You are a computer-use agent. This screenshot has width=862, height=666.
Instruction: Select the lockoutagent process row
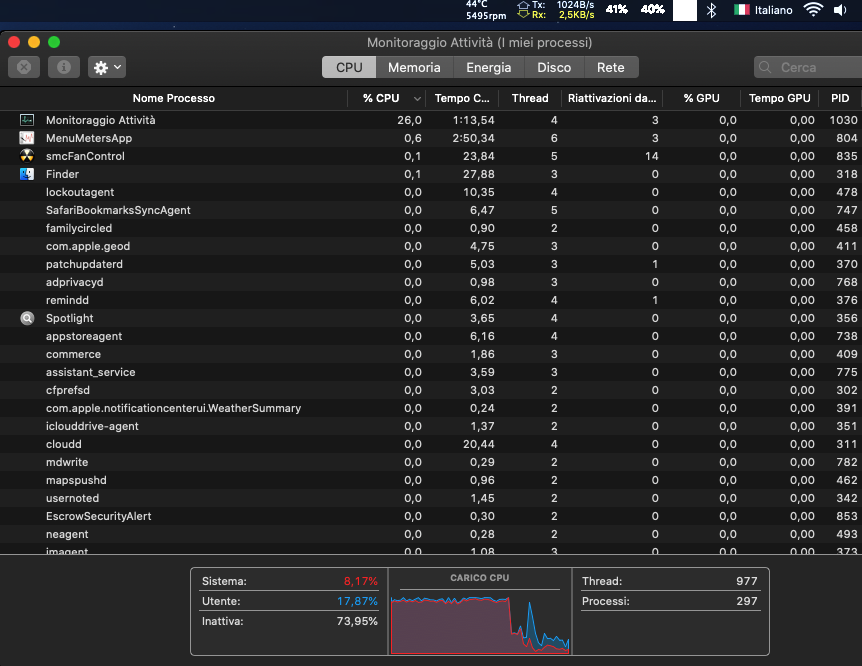[x=431, y=192]
